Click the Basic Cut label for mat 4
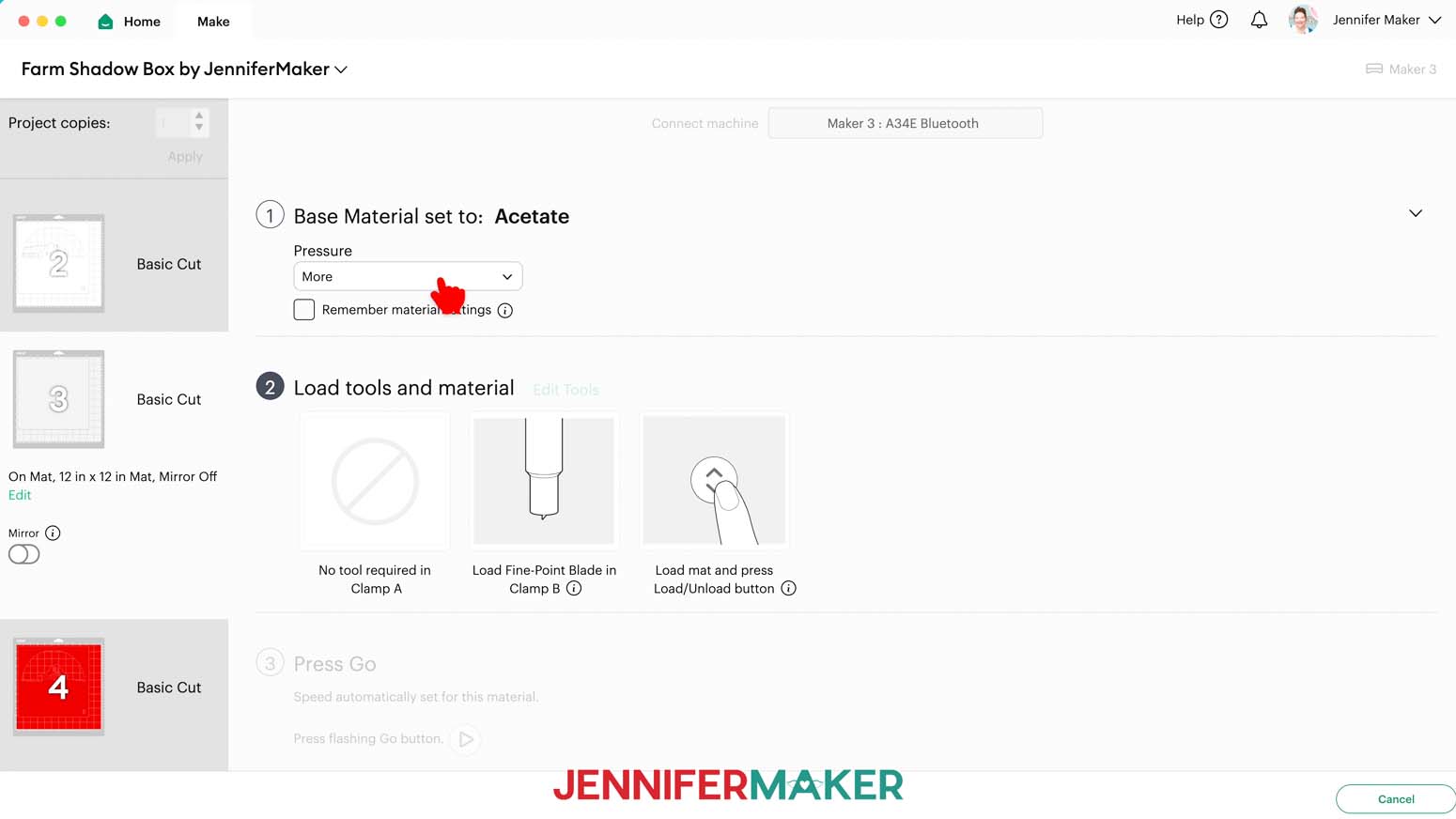Viewport: 1456px width, 819px height. 169,688
